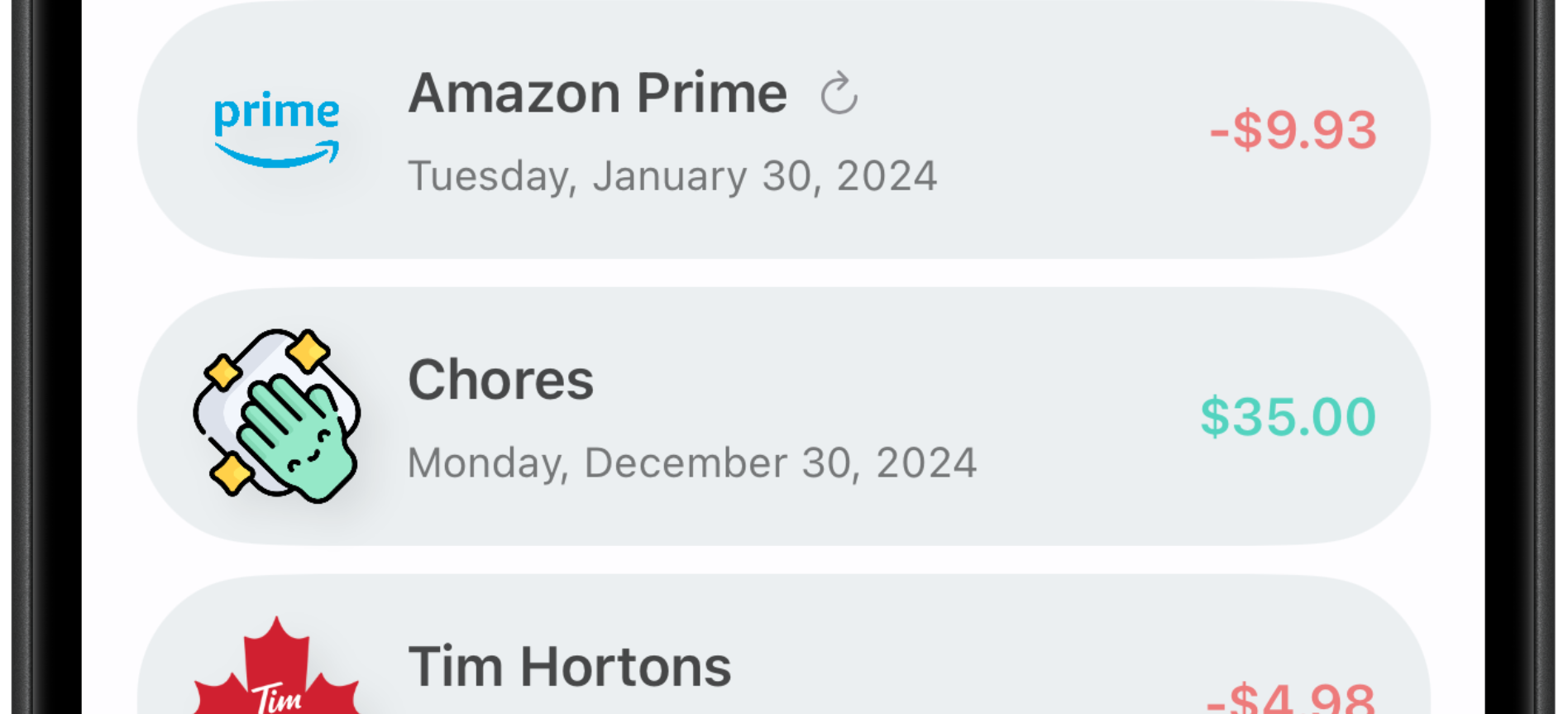The width and height of the screenshot is (1568, 714).
Task: Click the Amazon smile arrow under the prime text
Action: click(x=278, y=155)
